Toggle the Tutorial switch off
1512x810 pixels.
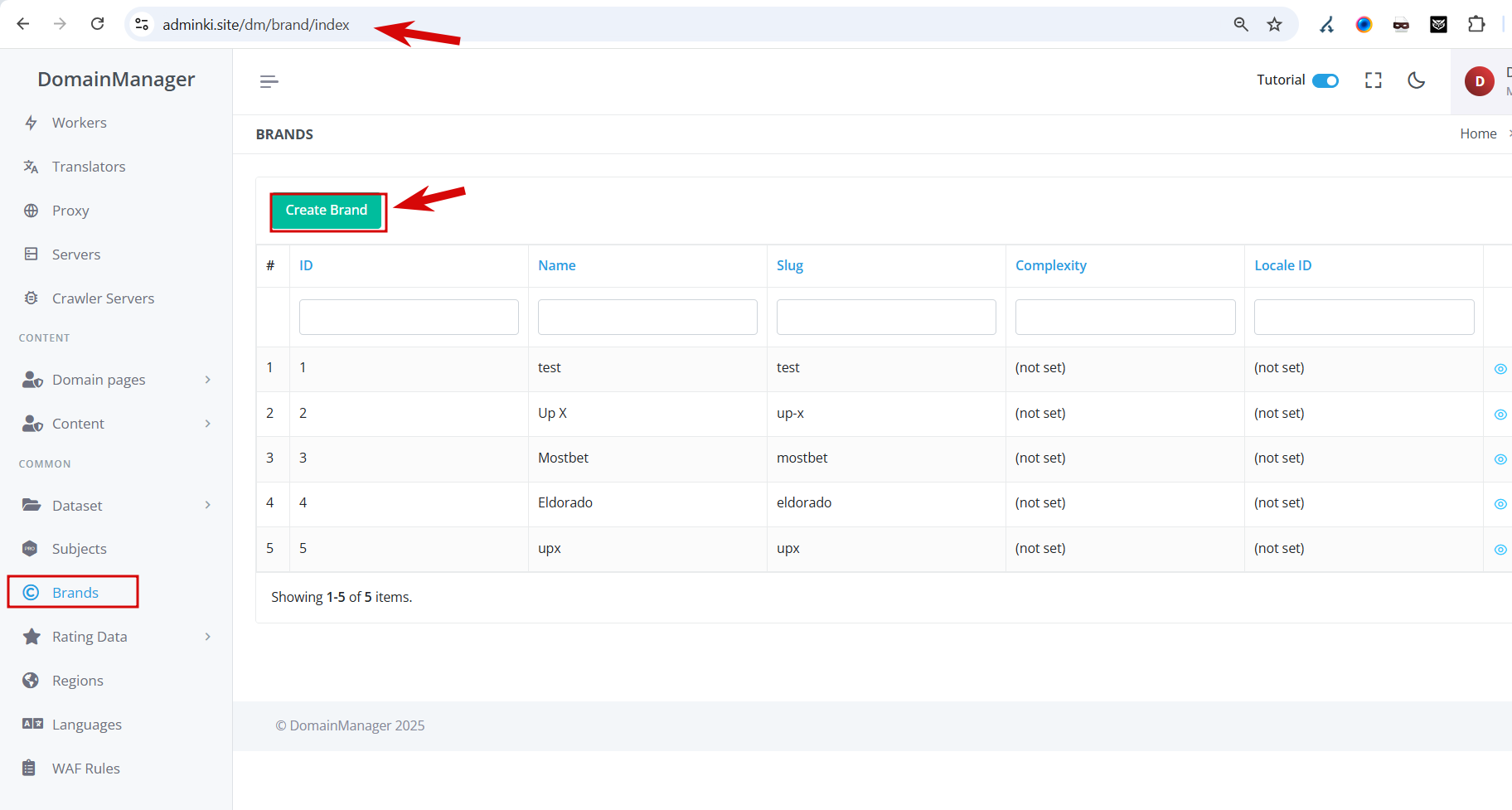[x=1325, y=80]
